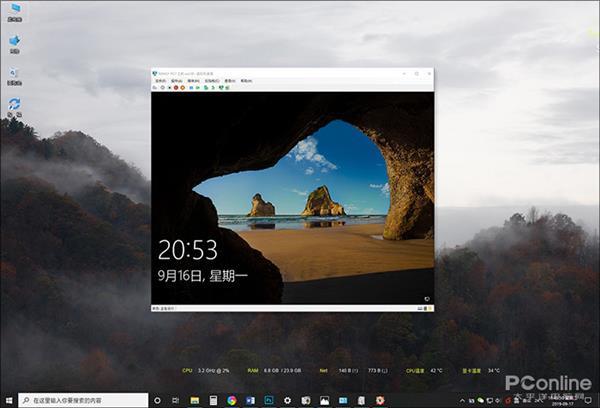Open Task View from the taskbar
The height and width of the screenshot is (408, 600).
[x=175, y=400]
